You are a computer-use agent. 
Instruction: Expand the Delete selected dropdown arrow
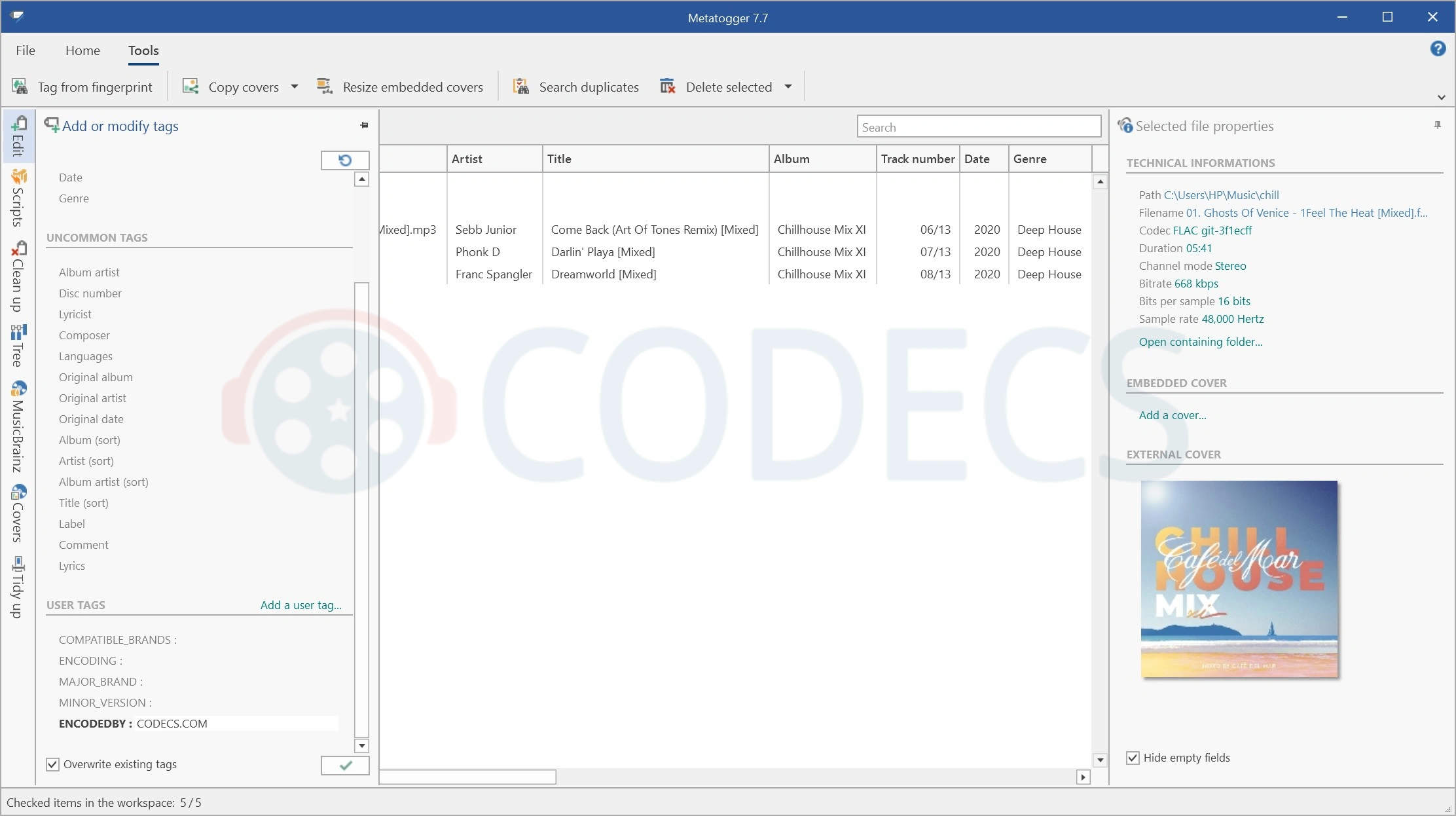click(788, 86)
